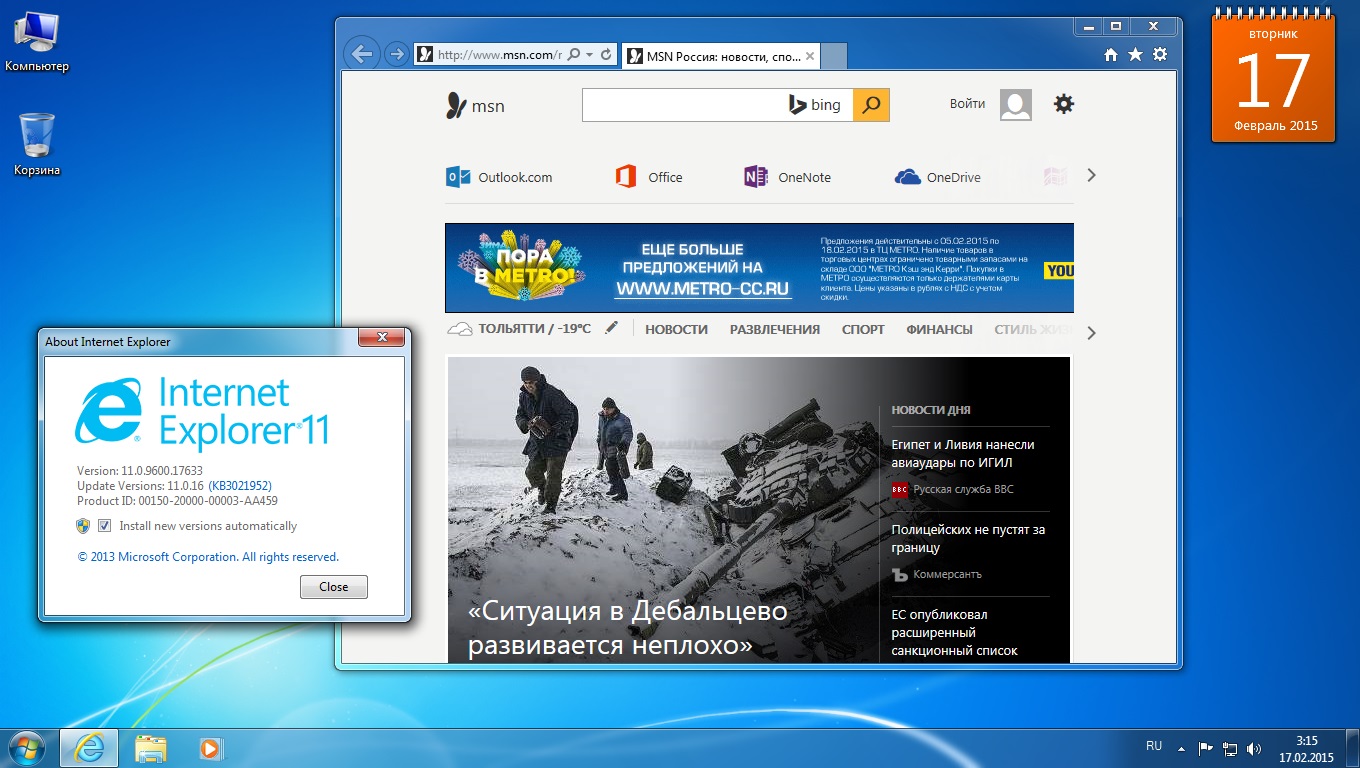Close the MSN Россия tab
The width and height of the screenshot is (1360, 768).
[810, 56]
